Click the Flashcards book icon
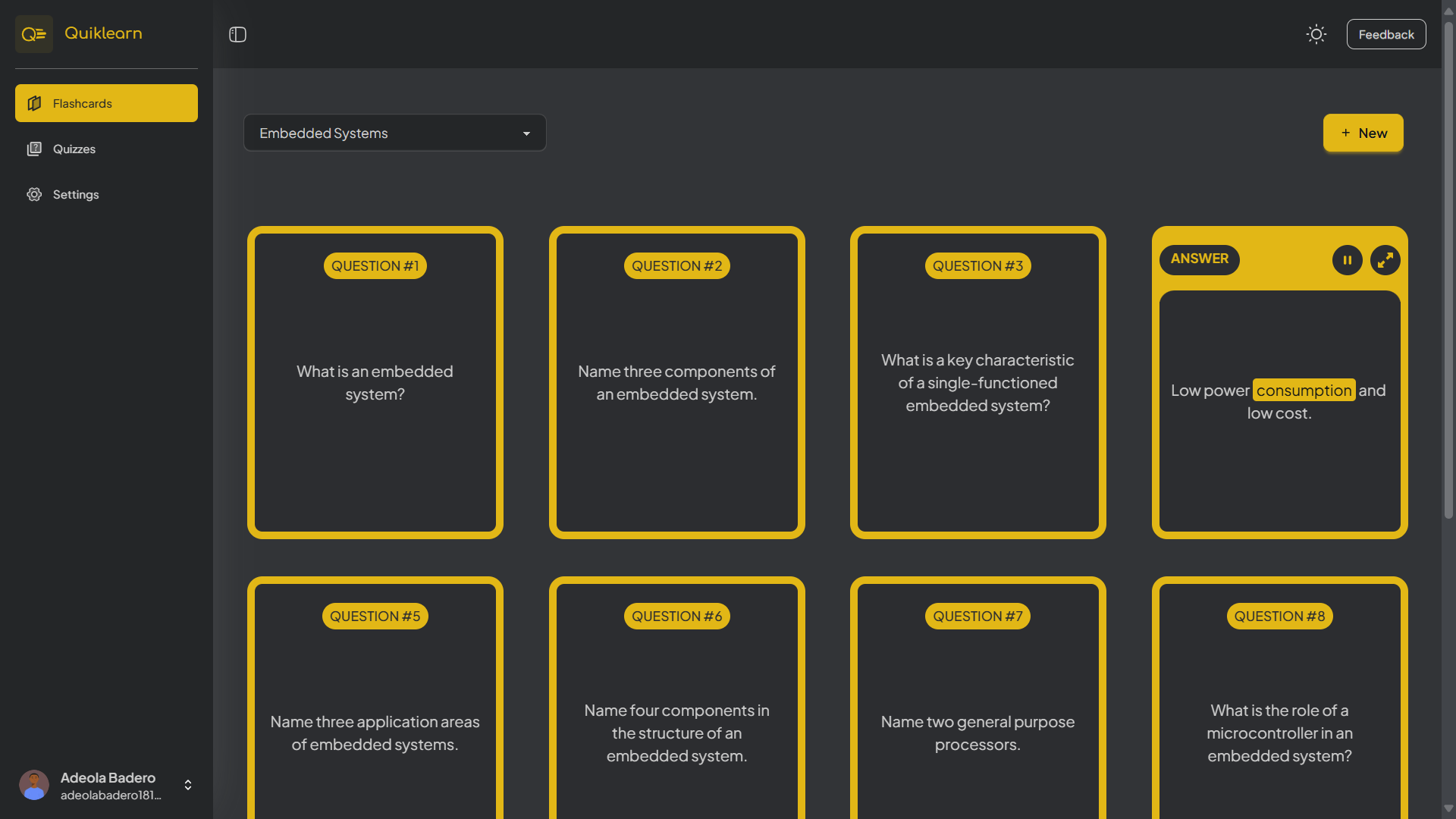 point(34,103)
